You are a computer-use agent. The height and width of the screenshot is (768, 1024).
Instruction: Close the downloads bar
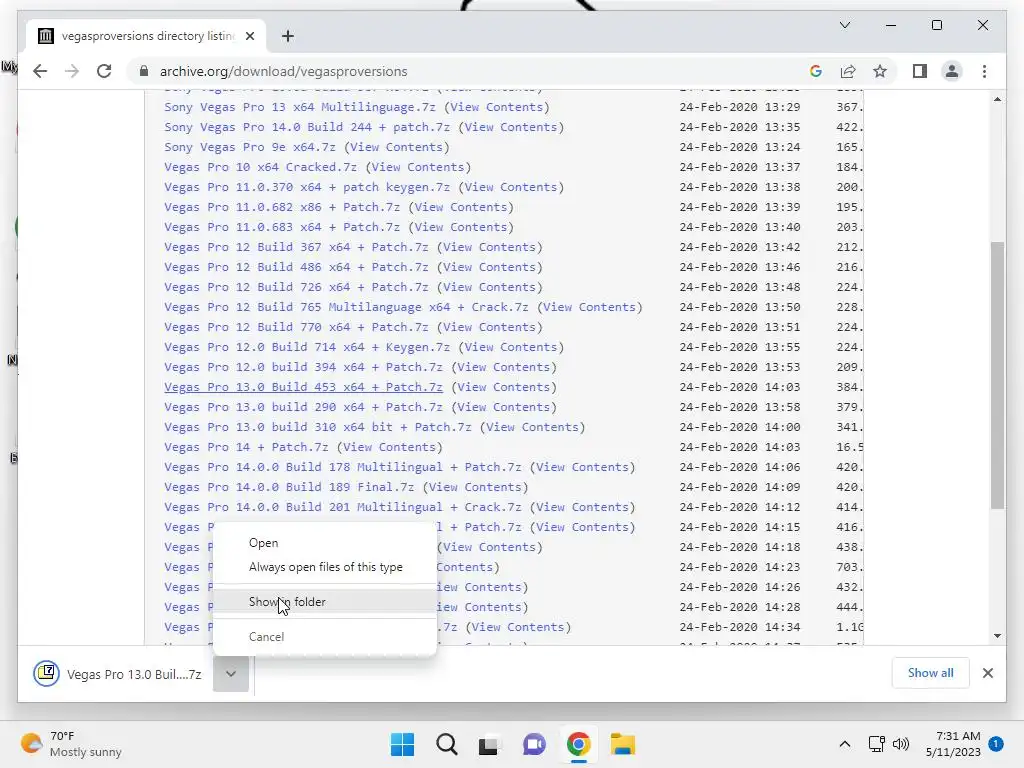[x=987, y=673]
